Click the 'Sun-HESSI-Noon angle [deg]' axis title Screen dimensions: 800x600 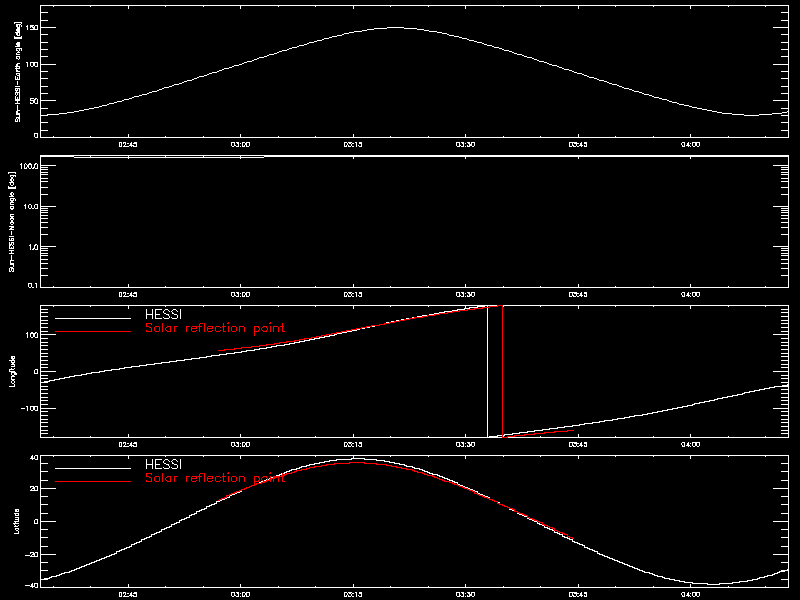coord(12,221)
